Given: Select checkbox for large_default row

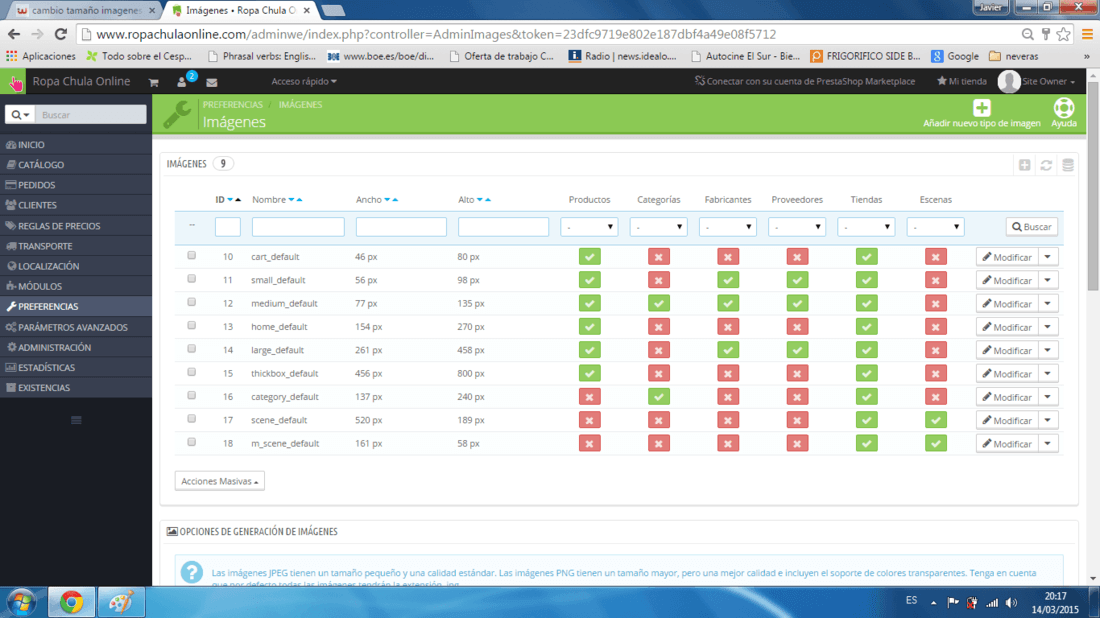Looking at the screenshot, I should pos(192,349).
